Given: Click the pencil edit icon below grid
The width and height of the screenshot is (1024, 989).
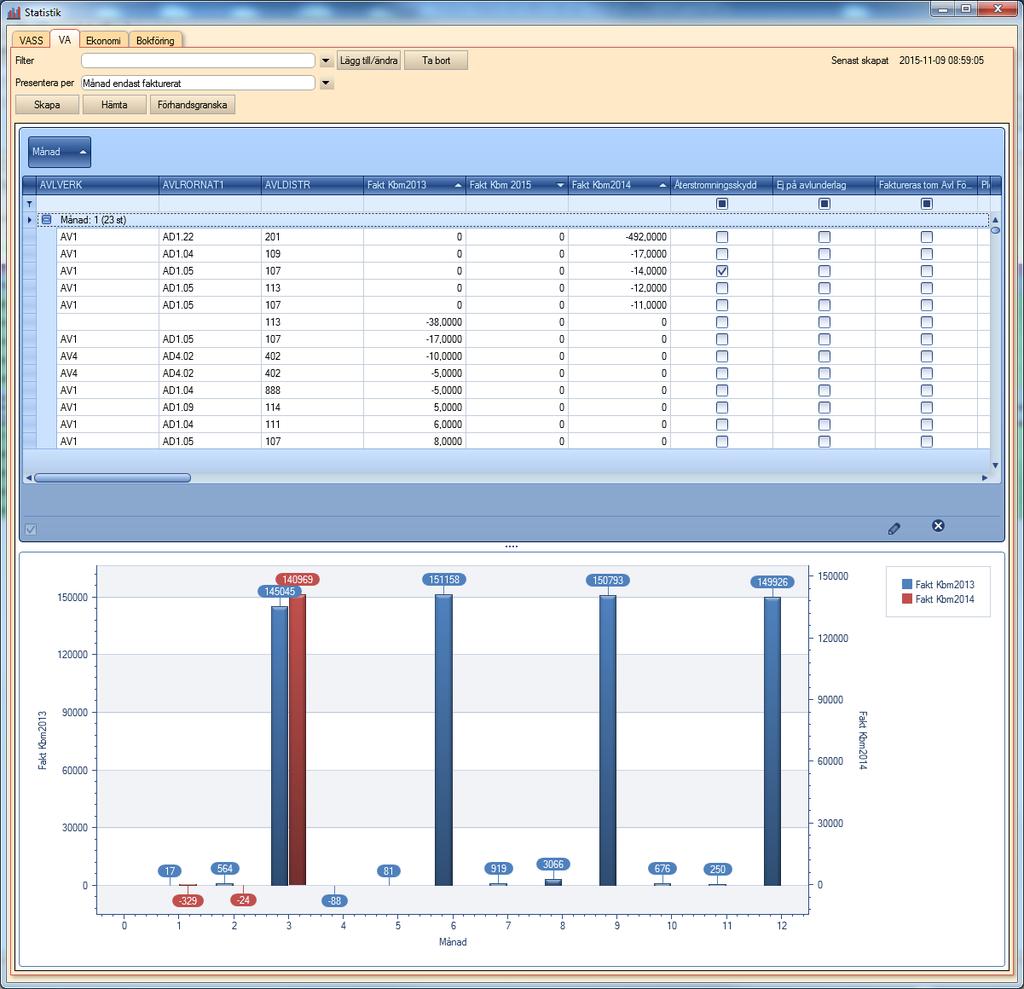Looking at the screenshot, I should pyautogui.click(x=894, y=528).
